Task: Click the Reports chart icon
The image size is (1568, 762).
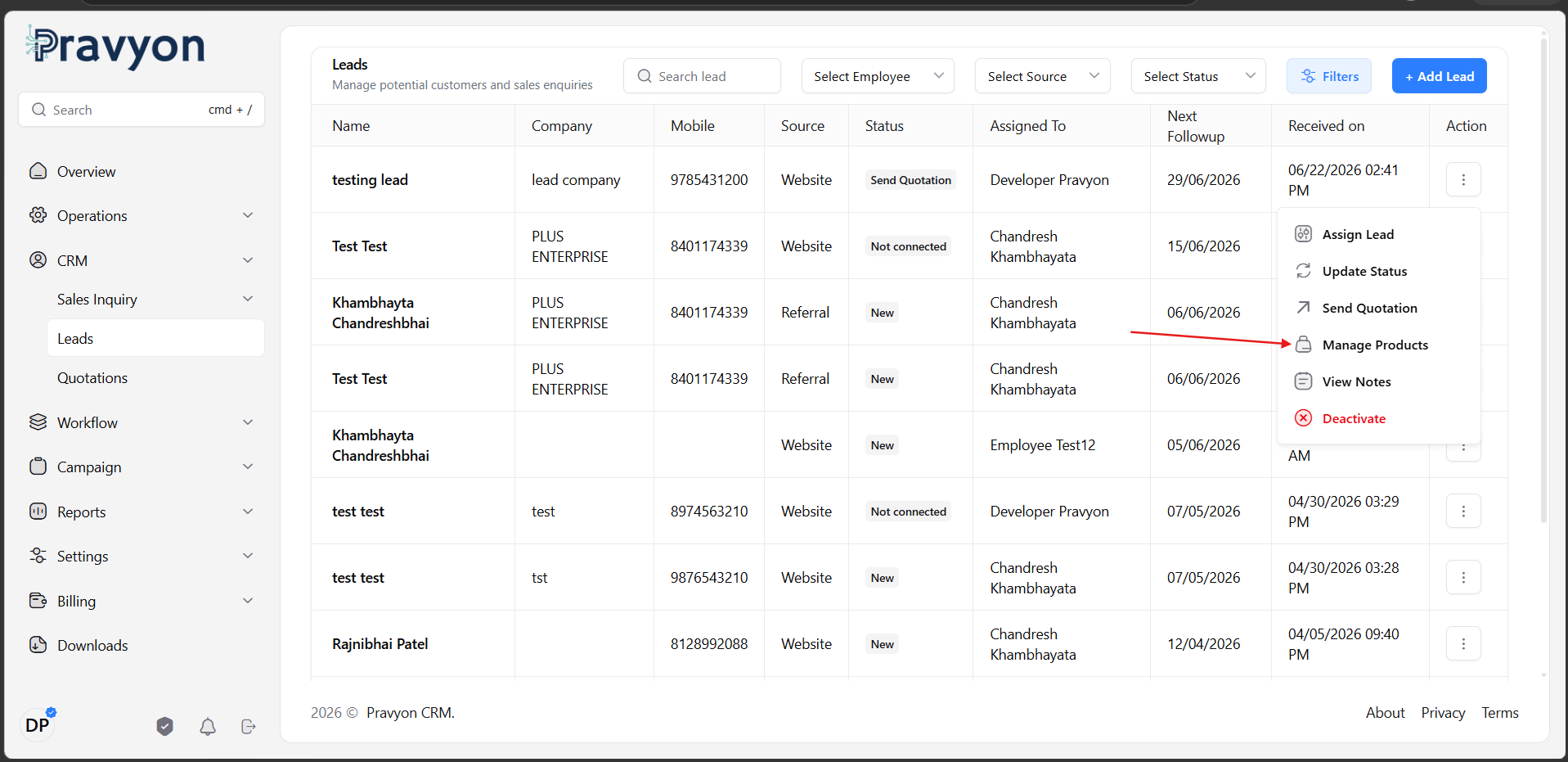Action: 38,512
